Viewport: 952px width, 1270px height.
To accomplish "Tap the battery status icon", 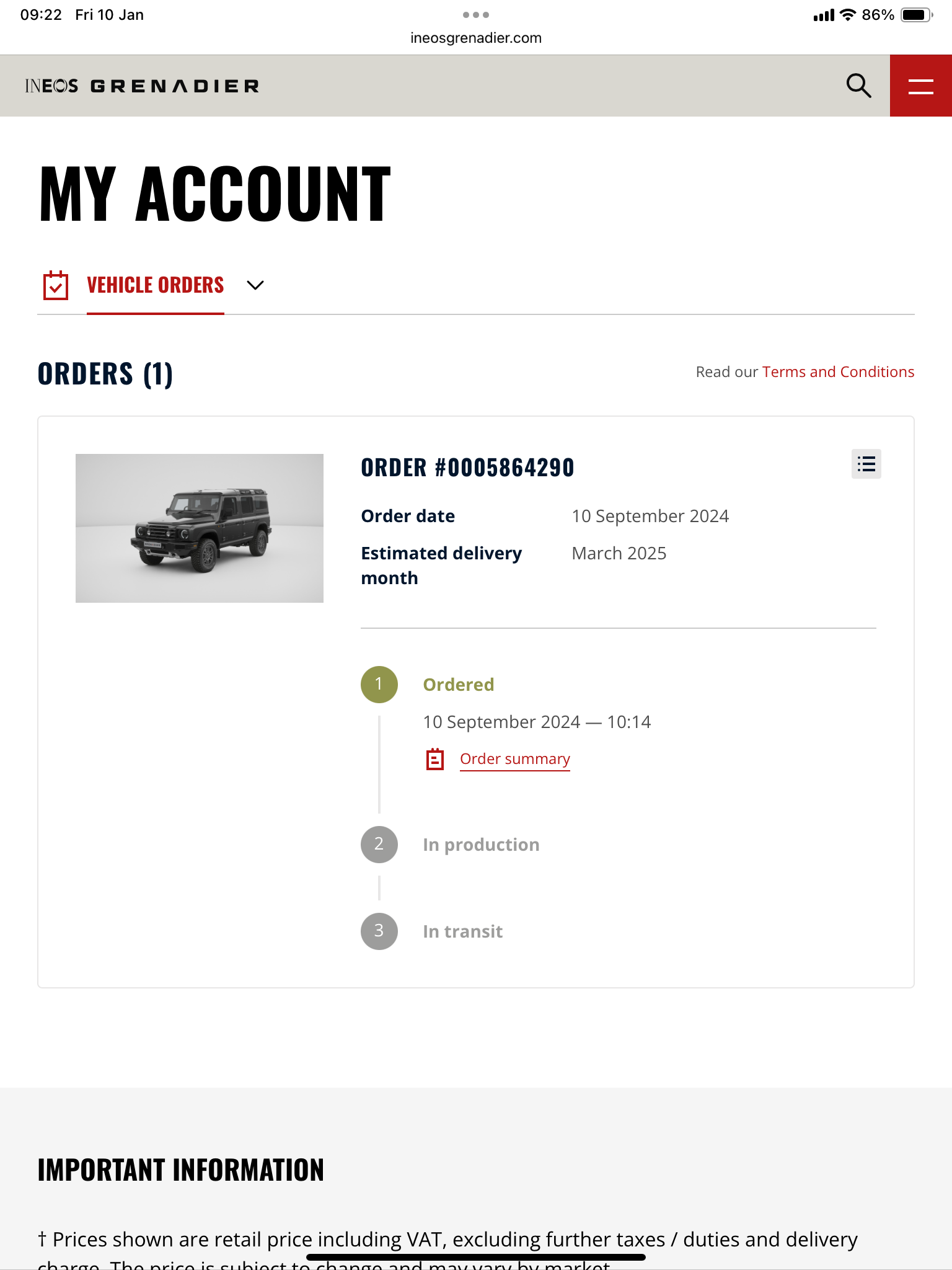I will click(x=917, y=15).
